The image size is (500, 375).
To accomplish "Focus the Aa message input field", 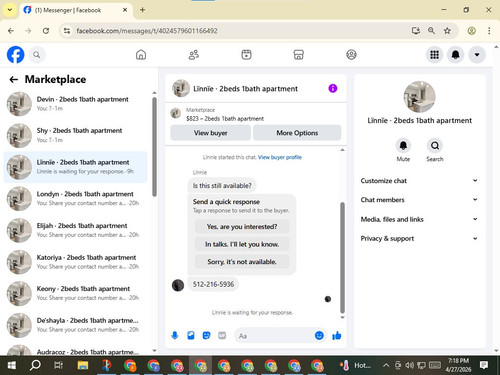I will pos(275,336).
